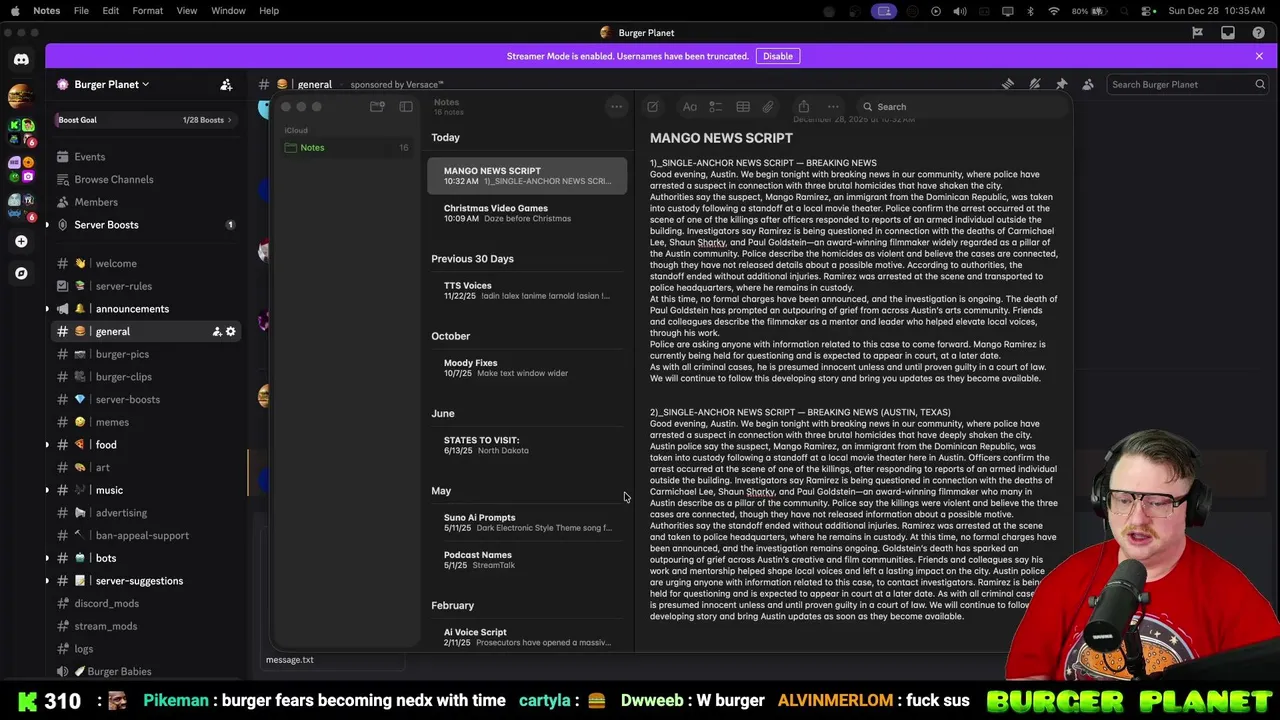Open Discord help icon
This screenshot has width=1280, height=720.
(x=1259, y=33)
